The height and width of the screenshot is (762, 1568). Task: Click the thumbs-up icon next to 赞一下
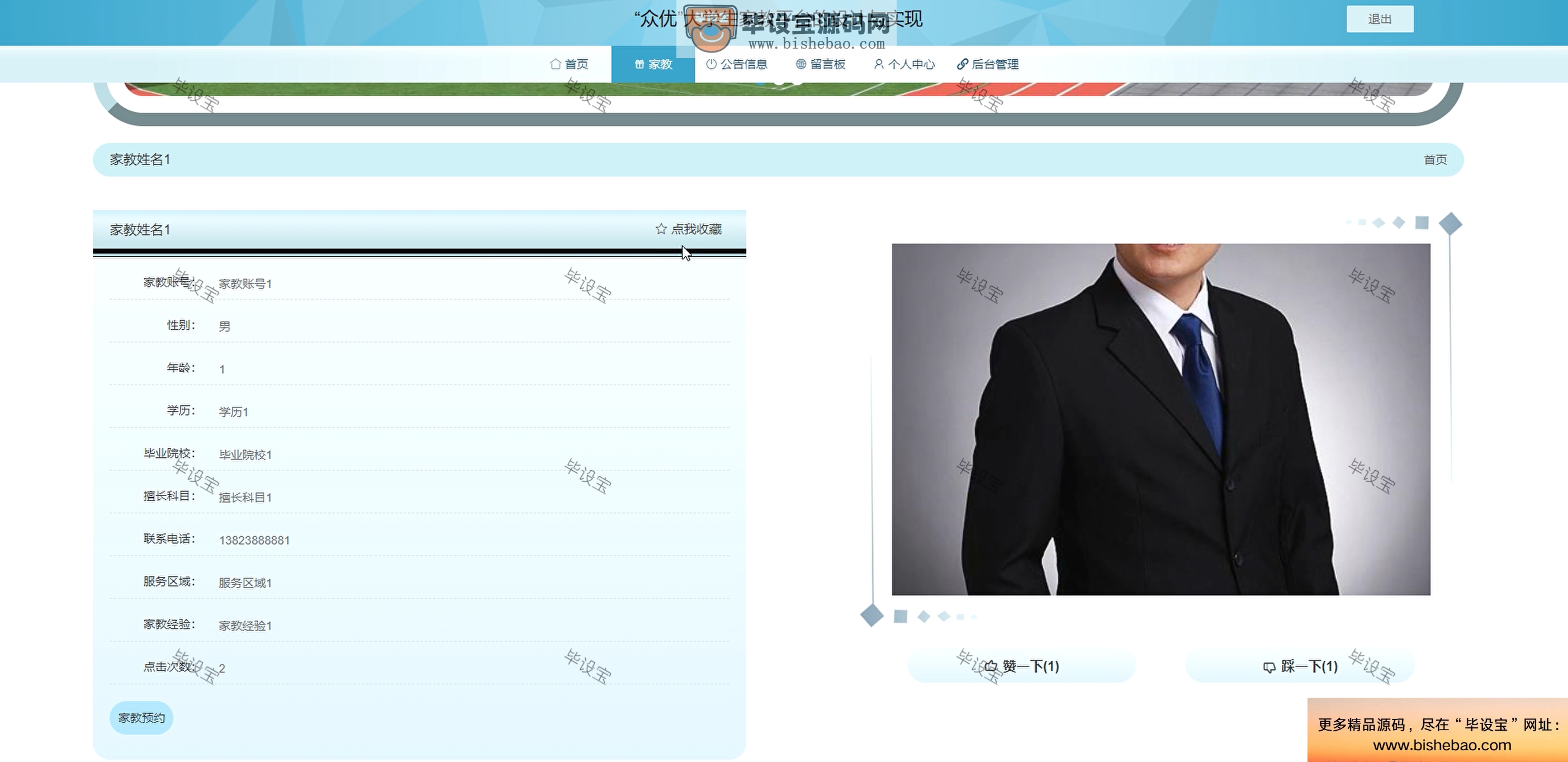991,667
